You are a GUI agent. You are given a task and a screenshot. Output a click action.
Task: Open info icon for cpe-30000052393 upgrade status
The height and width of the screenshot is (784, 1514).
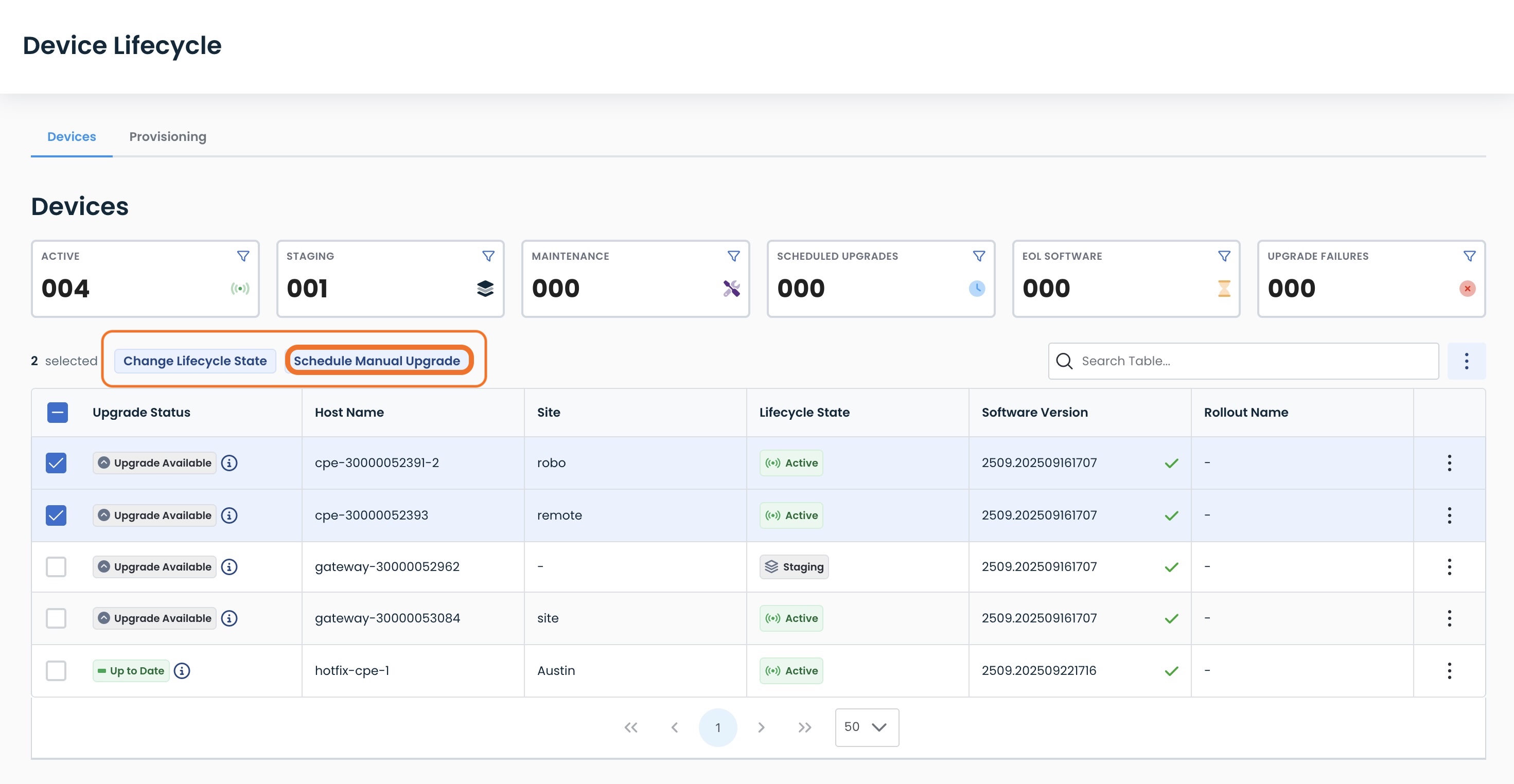click(229, 515)
